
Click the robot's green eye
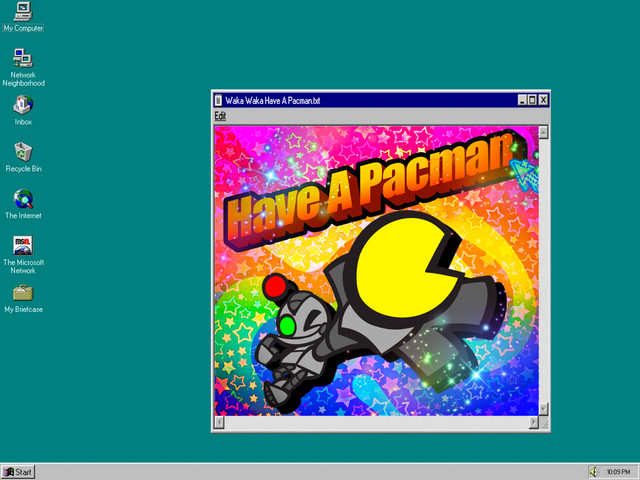(x=288, y=326)
